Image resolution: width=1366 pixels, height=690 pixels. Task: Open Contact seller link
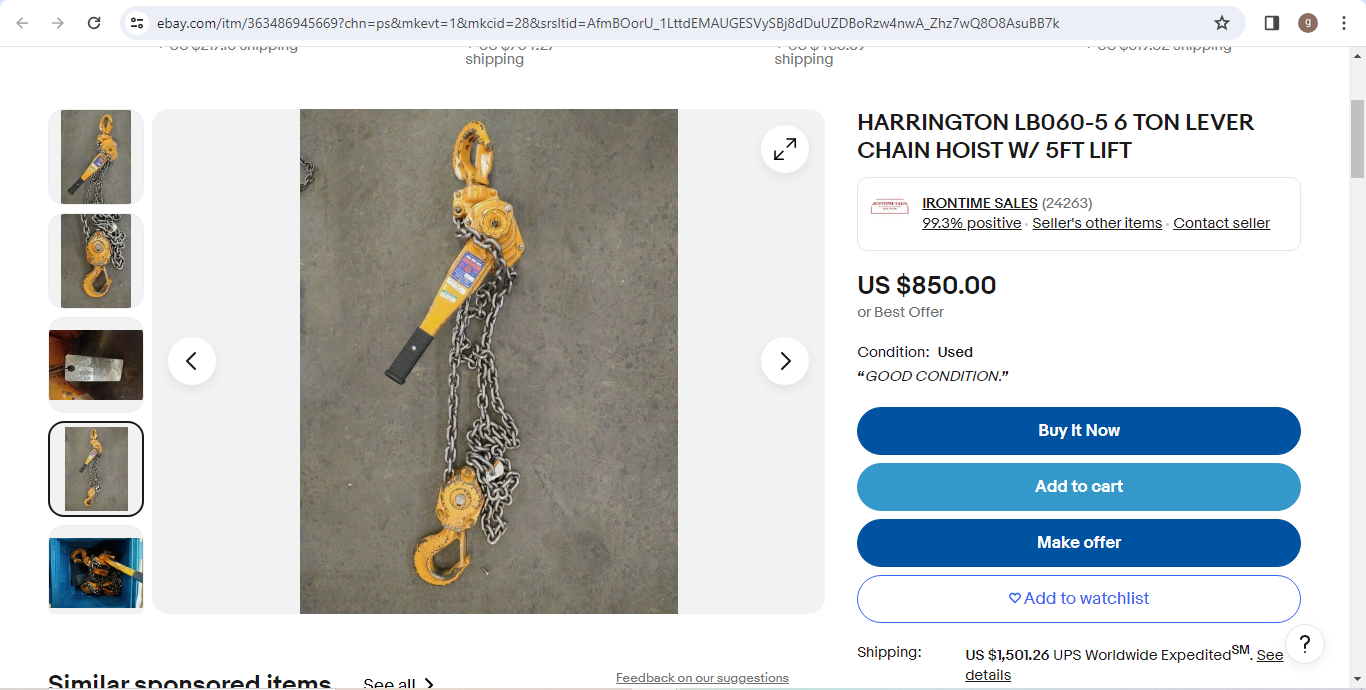click(x=1221, y=223)
